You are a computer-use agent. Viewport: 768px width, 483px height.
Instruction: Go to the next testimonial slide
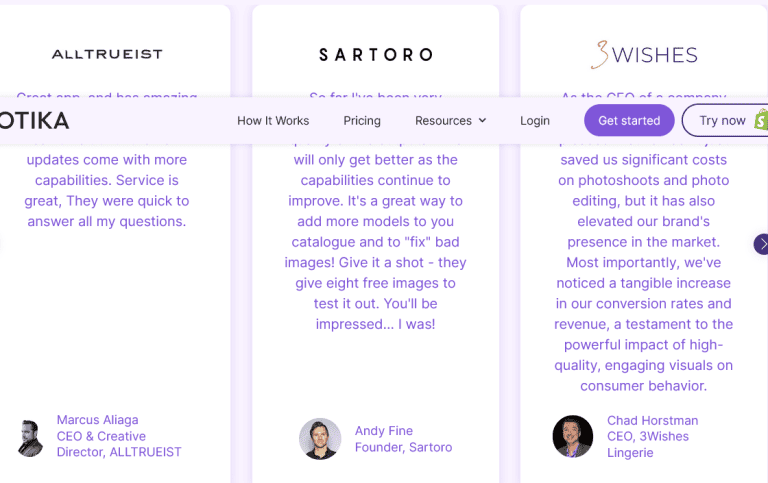(762, 244)
